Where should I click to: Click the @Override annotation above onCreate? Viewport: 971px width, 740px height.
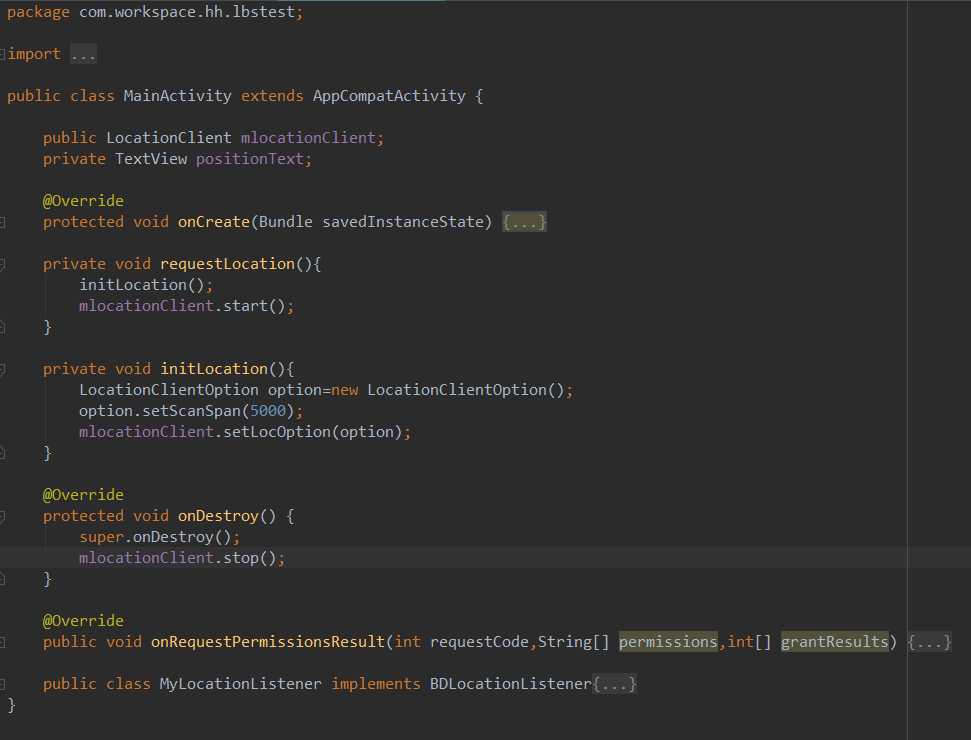83,201
